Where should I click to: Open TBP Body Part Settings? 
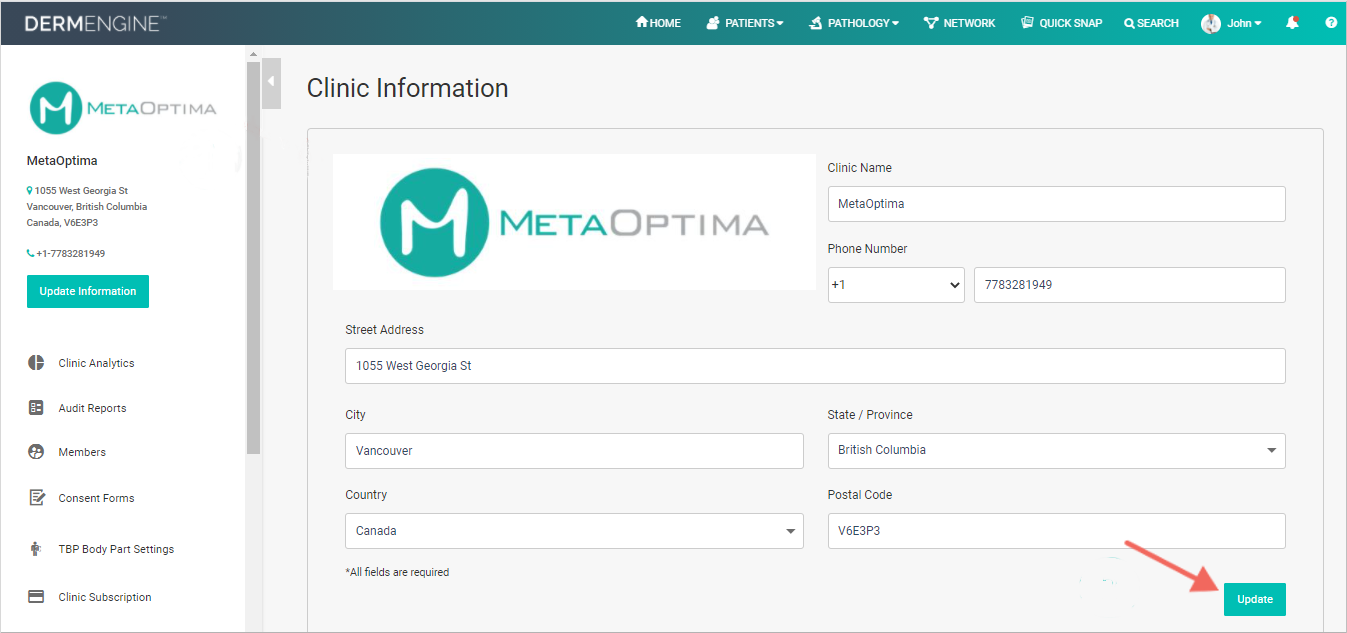pos(116,549)
